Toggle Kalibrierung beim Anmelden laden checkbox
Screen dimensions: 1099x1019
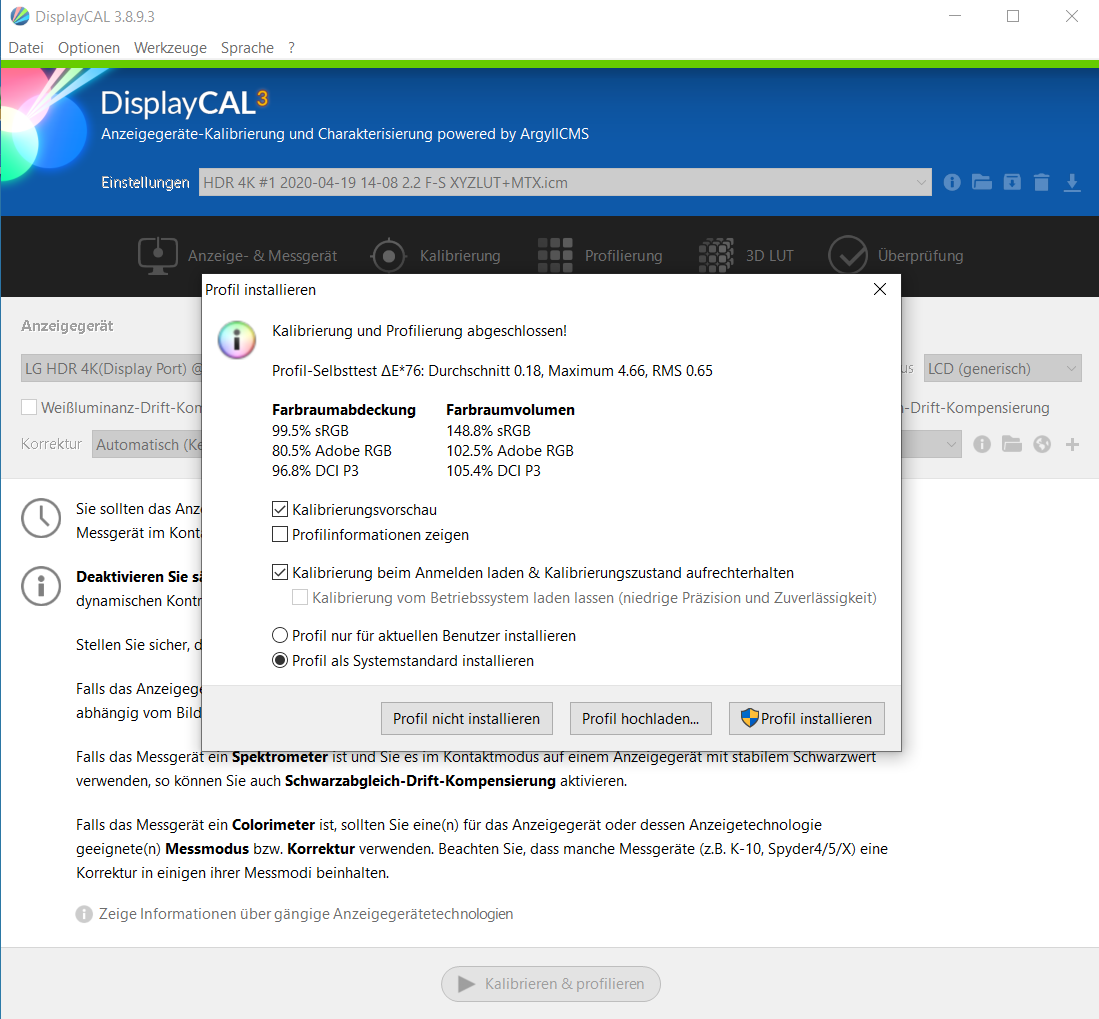pyautogui.click(x=280, y=573)
